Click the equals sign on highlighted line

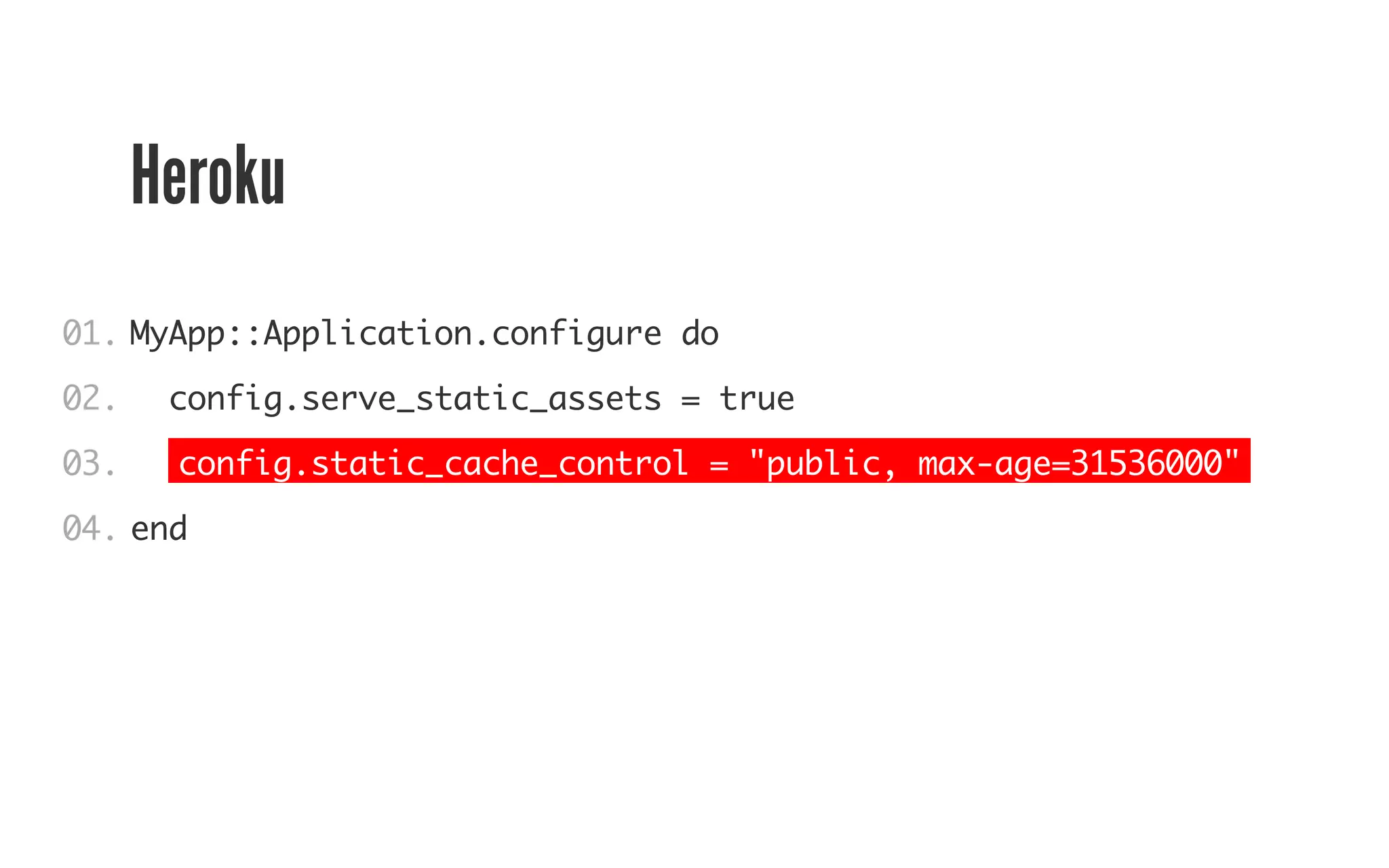pyautogui.click(x=719, y=465)
